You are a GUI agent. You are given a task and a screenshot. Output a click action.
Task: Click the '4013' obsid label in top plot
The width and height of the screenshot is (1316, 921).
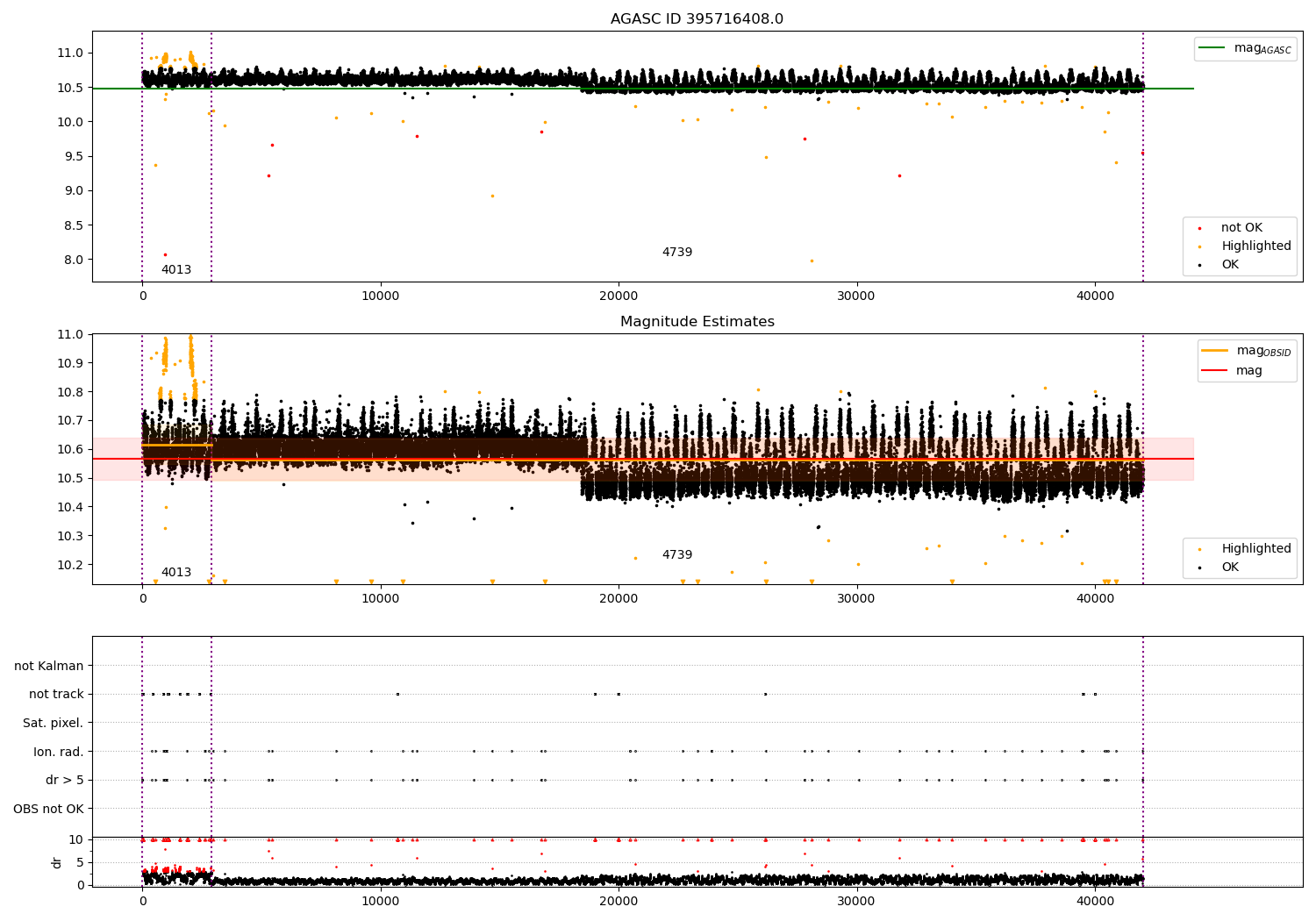coord(175,270)
